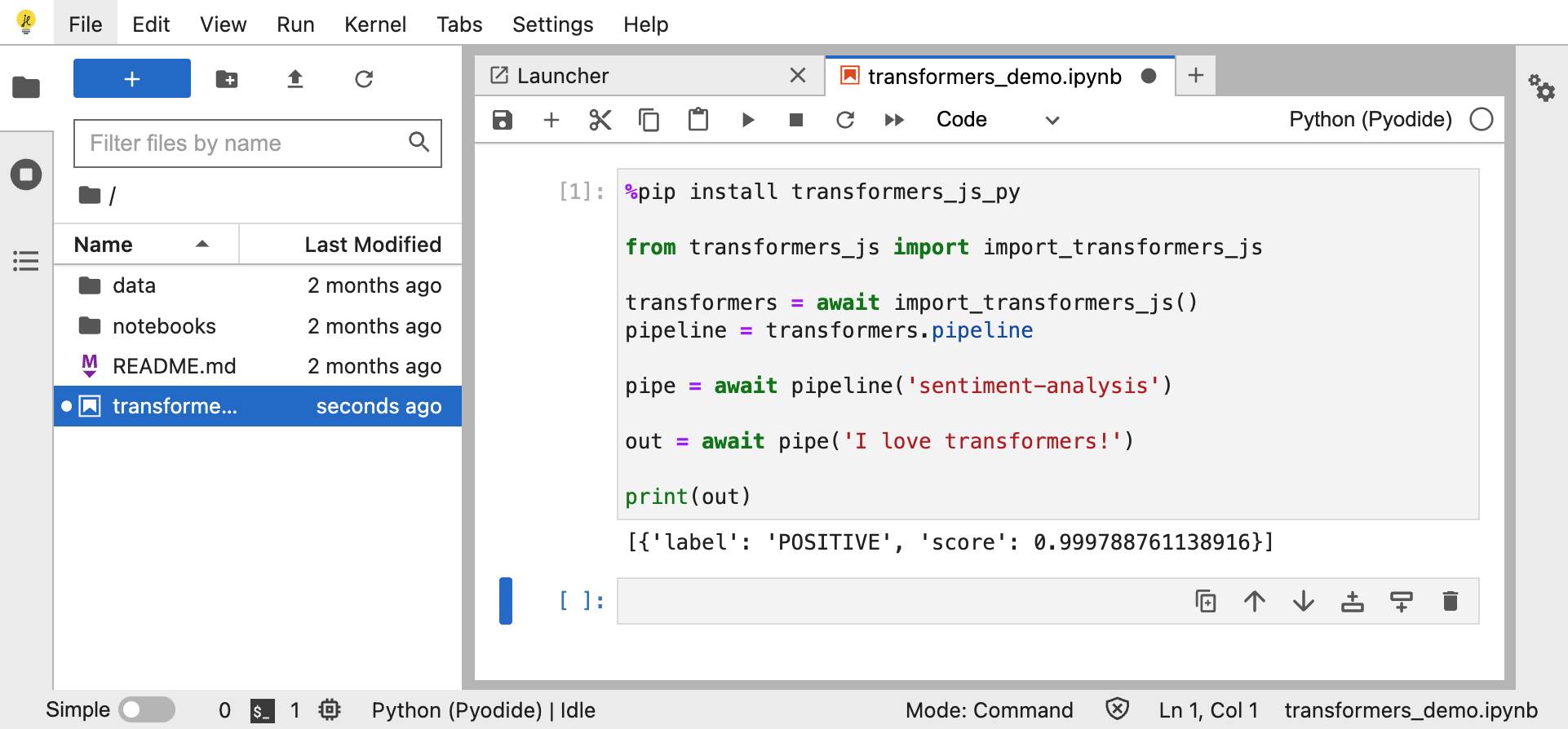Open the Tabs menu
The width and height of the screenshot is (1568, 729).
coord(459,24)
